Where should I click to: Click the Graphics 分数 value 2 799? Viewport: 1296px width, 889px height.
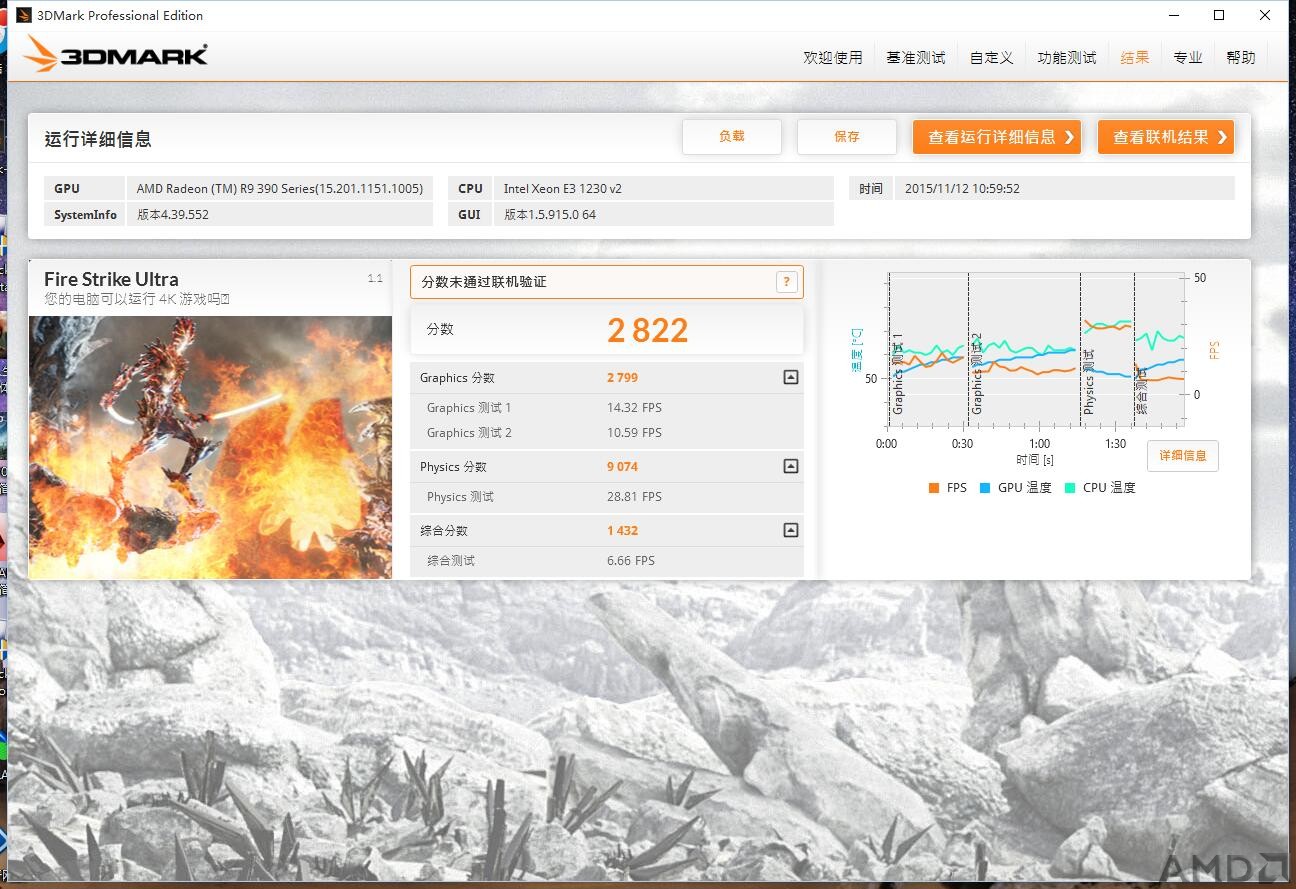tap(622, 378)
